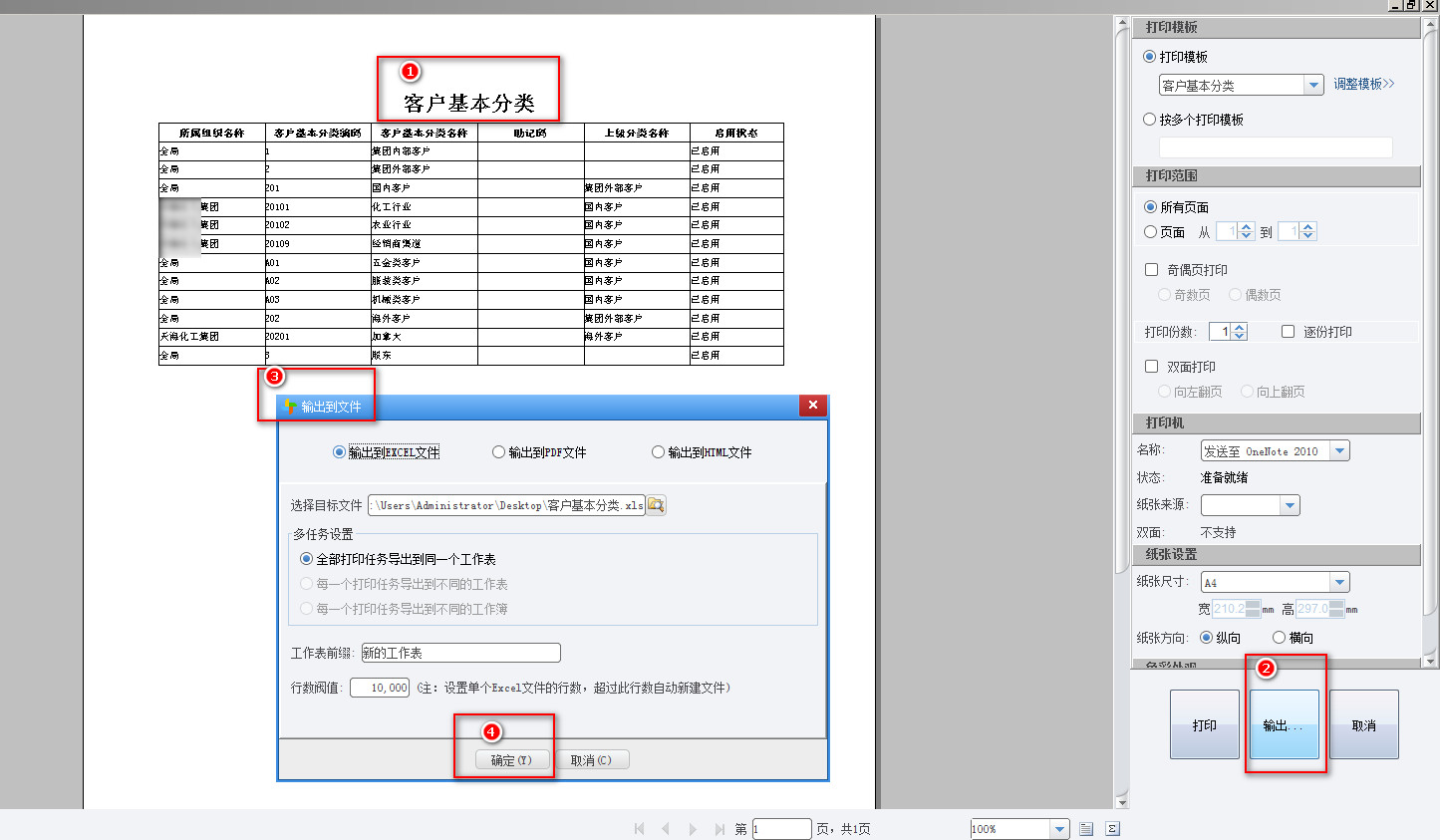Click the browse file icon beside target path
This screenshot has height=840, width=1440.
click(656, 505)
